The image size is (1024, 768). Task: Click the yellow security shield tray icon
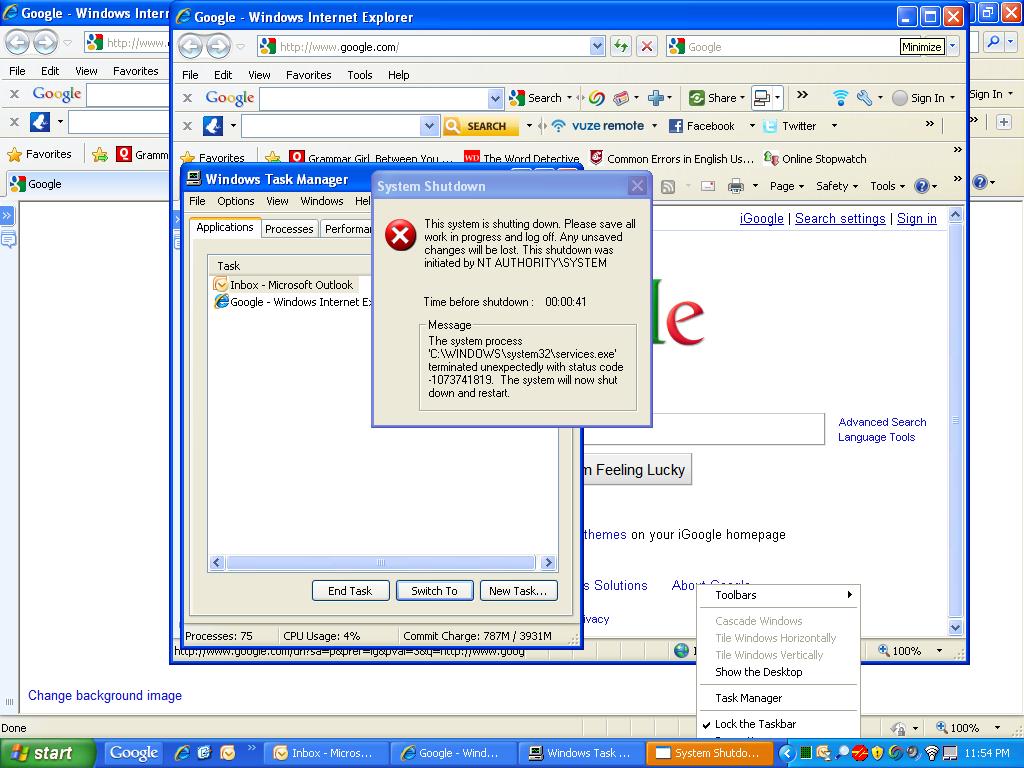tap(877, 753)
